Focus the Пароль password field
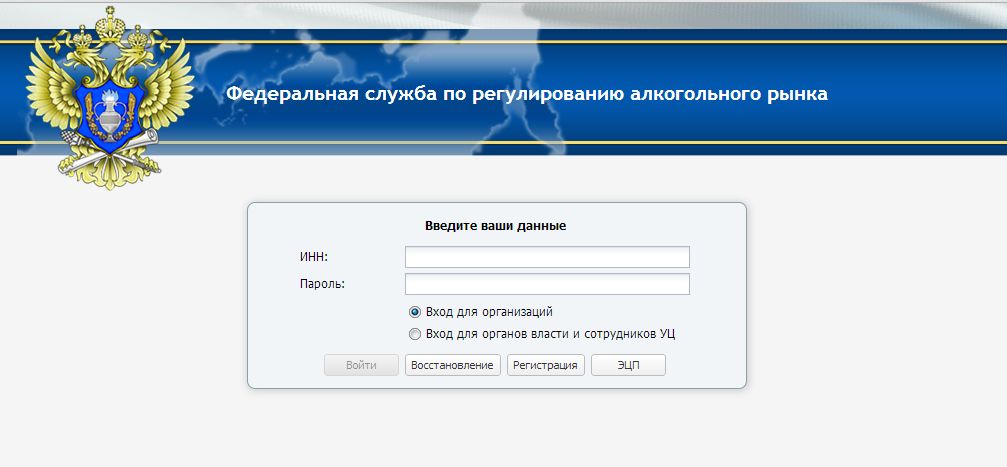 [x=547, y=284]
